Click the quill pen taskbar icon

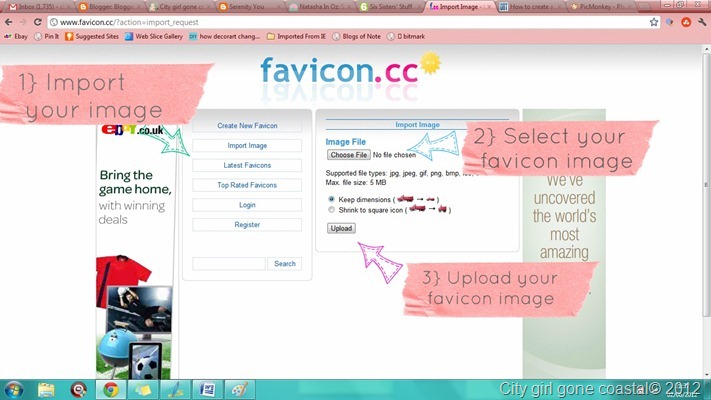pos(175,390)
